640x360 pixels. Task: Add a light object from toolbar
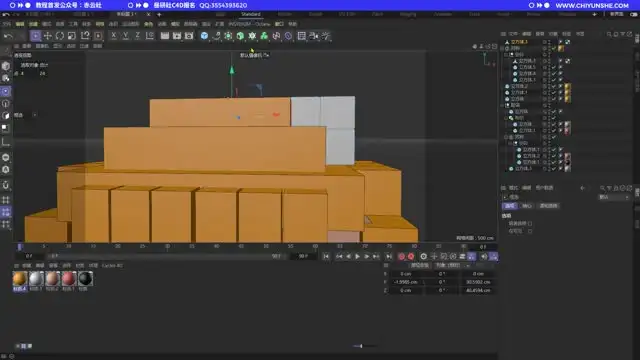[x=326, y=36]
